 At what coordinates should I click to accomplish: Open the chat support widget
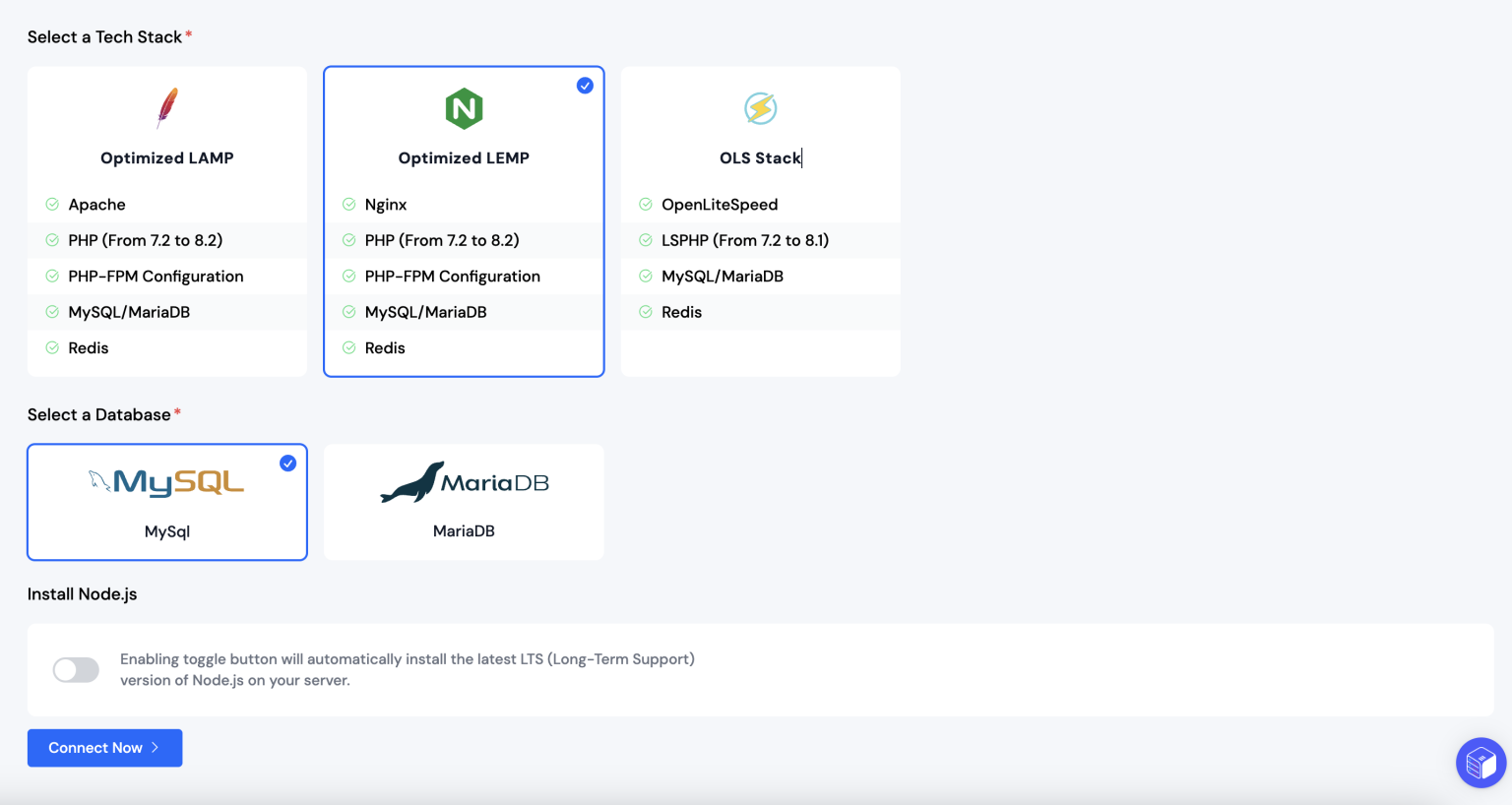click(1480, 763)
